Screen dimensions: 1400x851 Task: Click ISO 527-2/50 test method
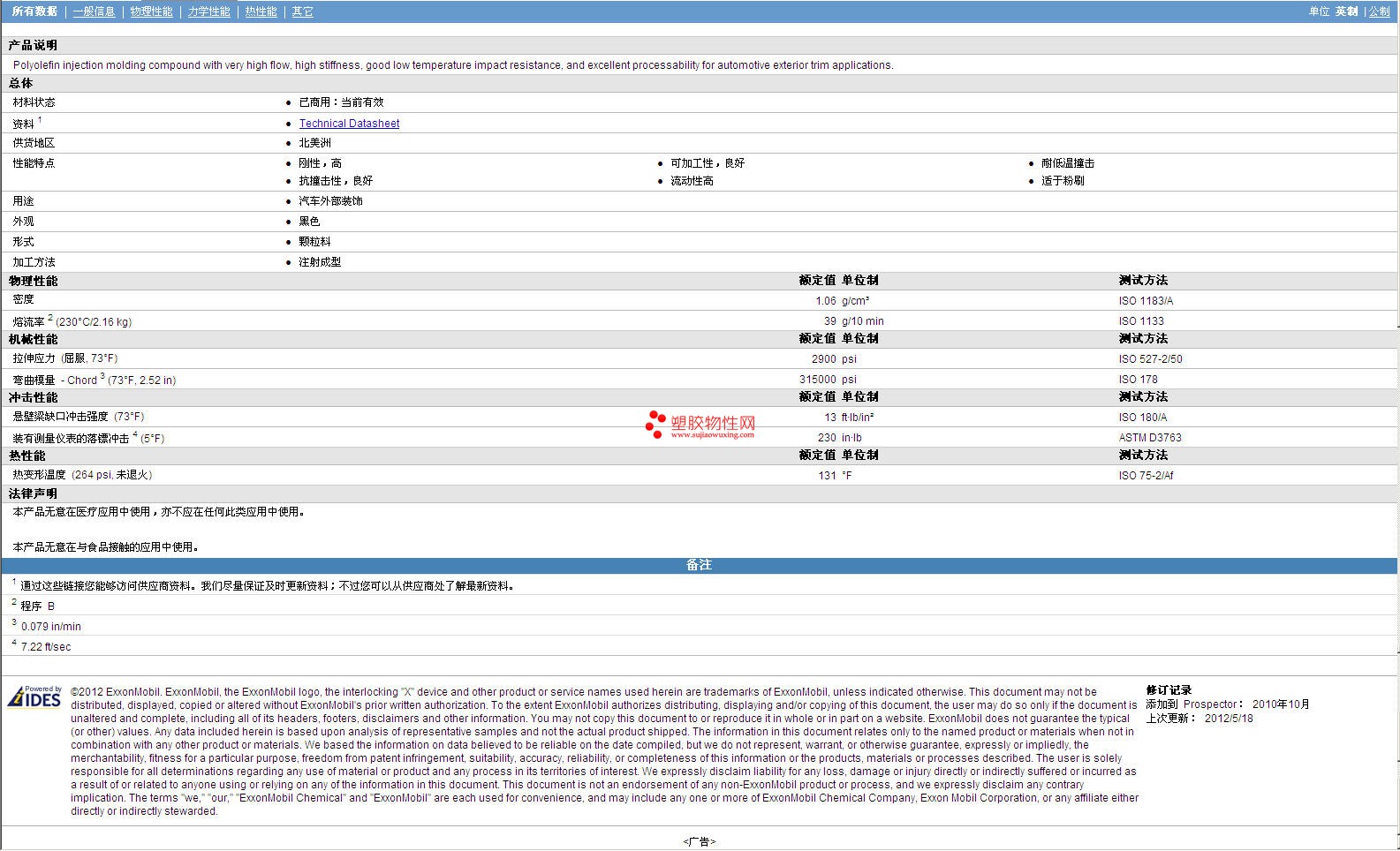(1150, 359)
